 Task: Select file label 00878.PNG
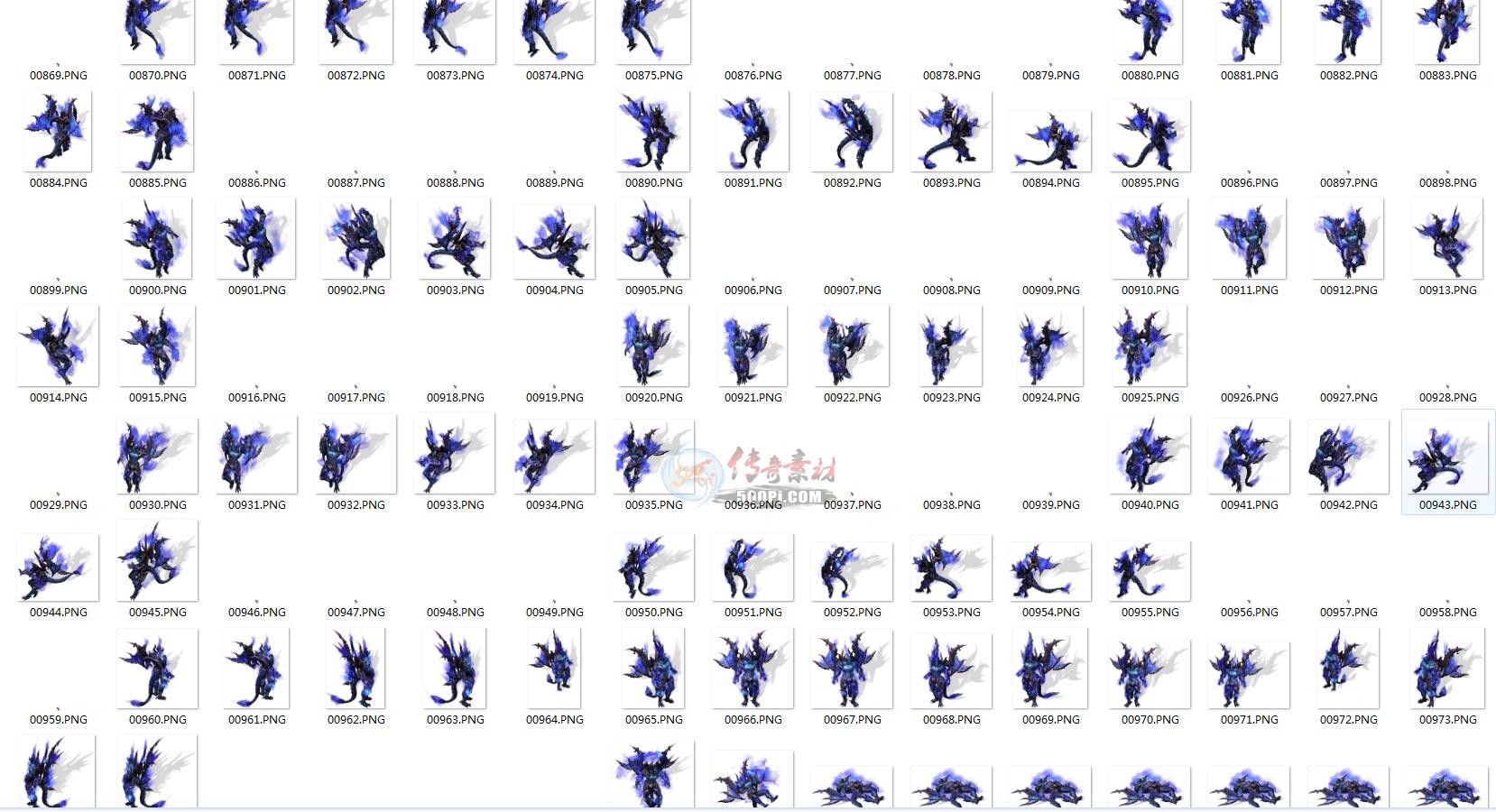coord(952,76)
